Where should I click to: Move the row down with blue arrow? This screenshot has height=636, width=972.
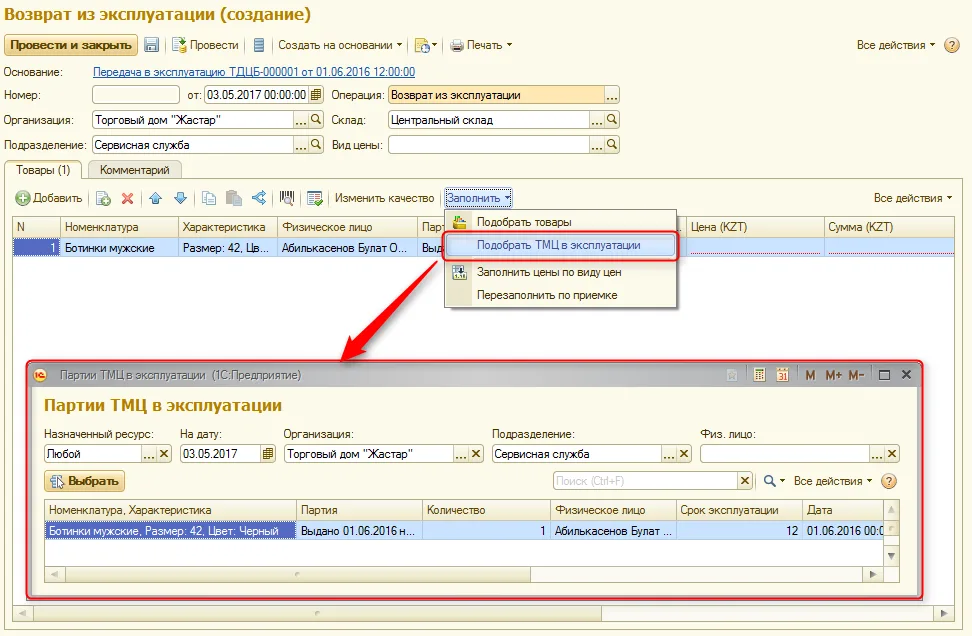(x=180, y=198)
